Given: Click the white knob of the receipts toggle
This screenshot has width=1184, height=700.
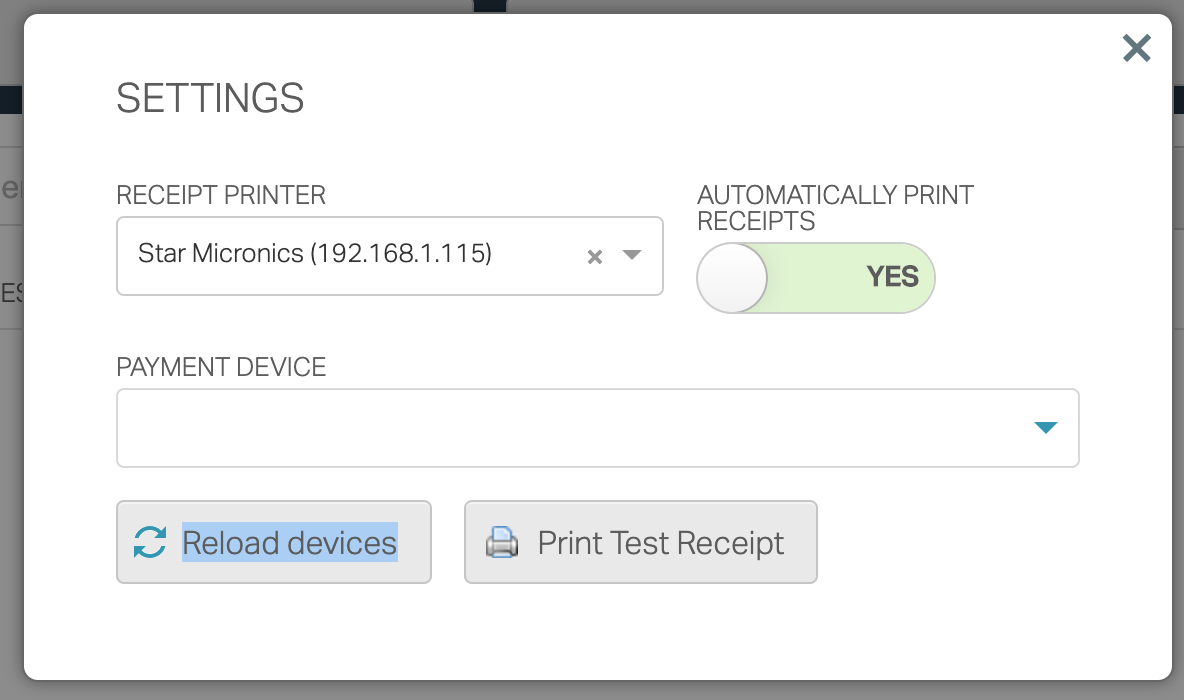Looking at the screenshot, I should click(x=732, y=278).
